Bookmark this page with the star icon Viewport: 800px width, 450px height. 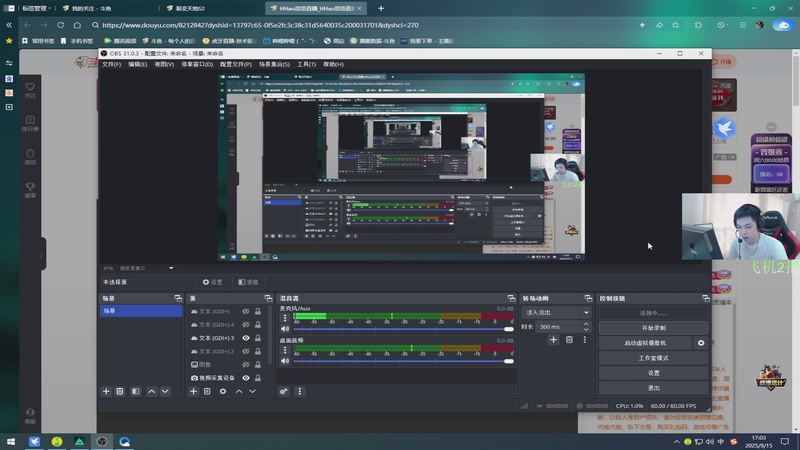tap(676, 25)
